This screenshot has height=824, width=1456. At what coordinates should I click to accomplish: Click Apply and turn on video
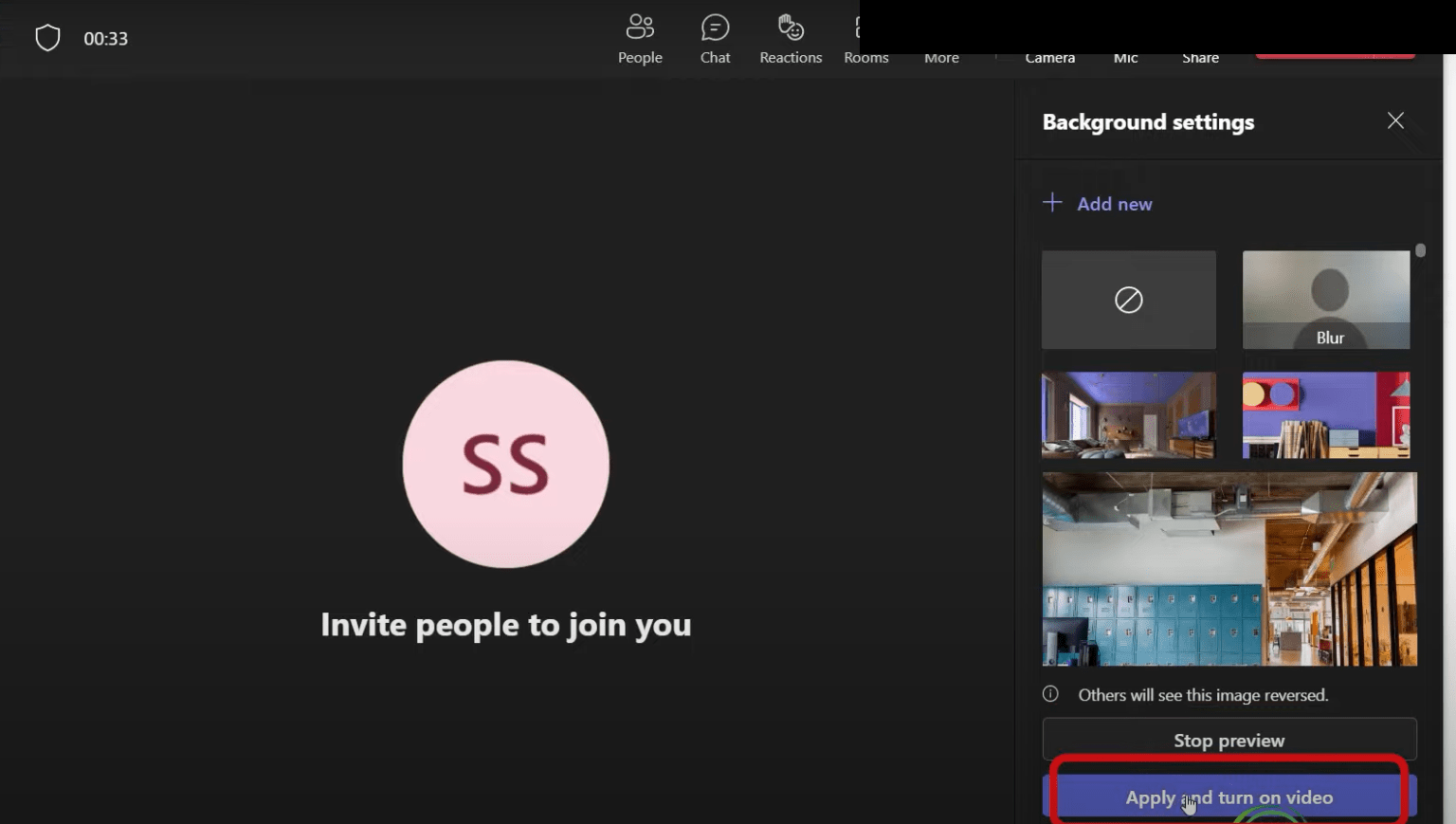pyautogui.click(x=1228, y=797)
